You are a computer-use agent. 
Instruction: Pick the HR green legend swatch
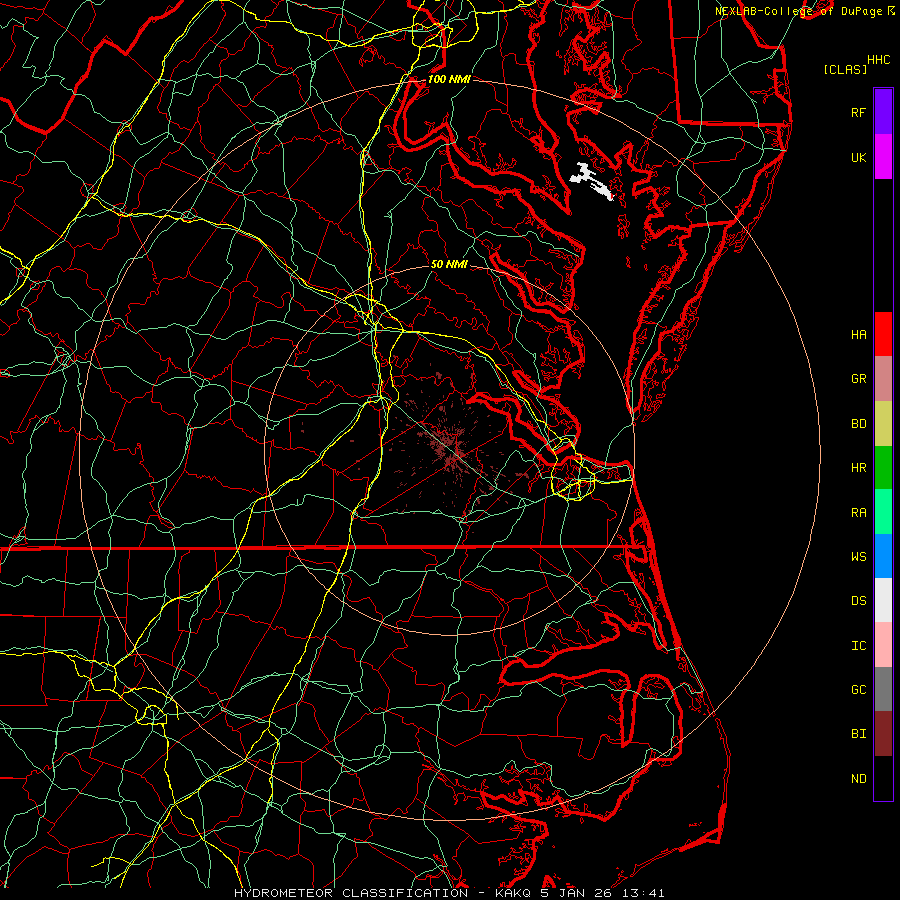coord(883,468)
